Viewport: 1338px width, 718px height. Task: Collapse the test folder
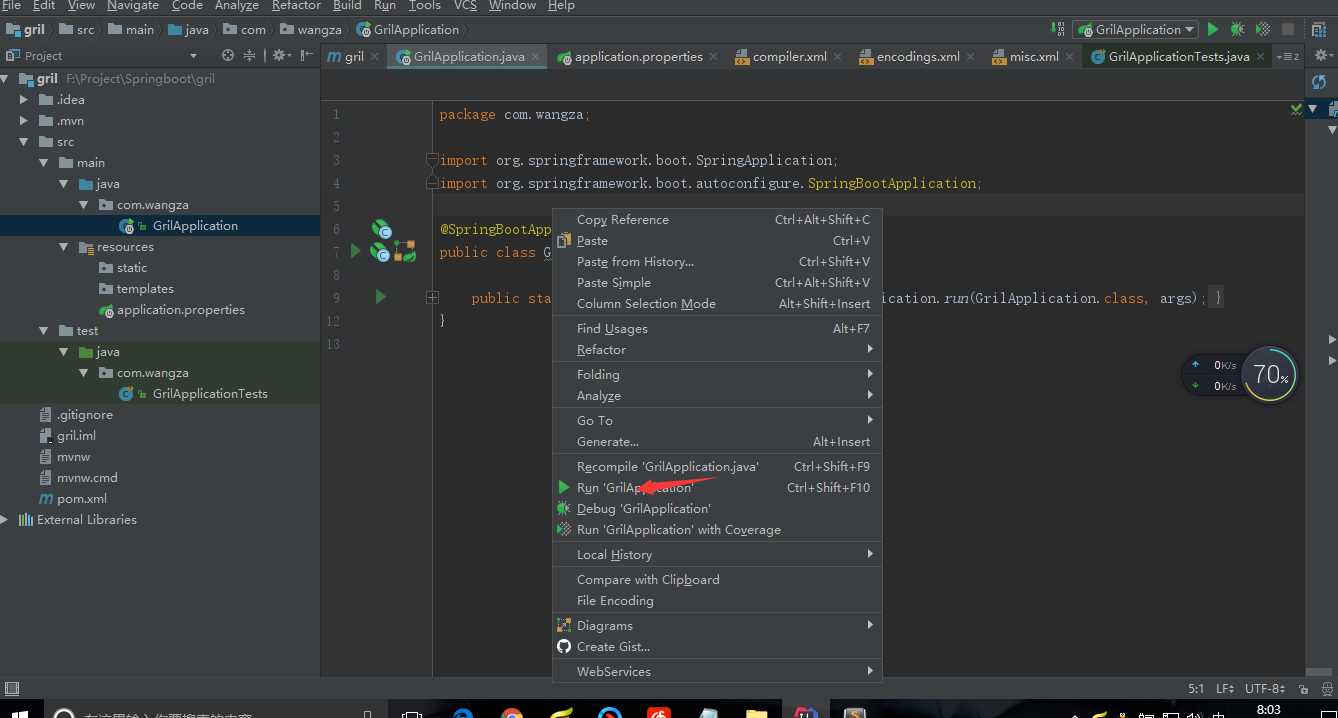(43, 330)
